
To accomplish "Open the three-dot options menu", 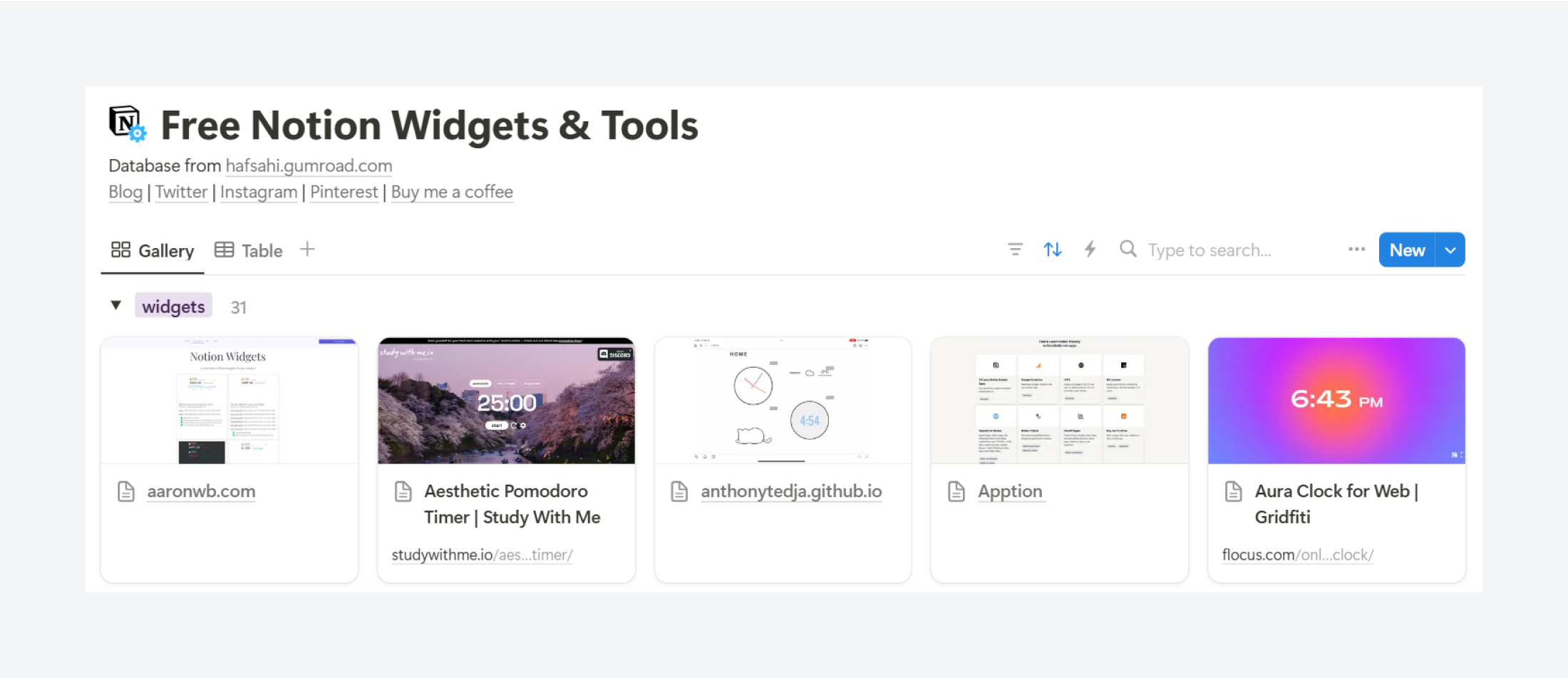I will click(1356, 250).
